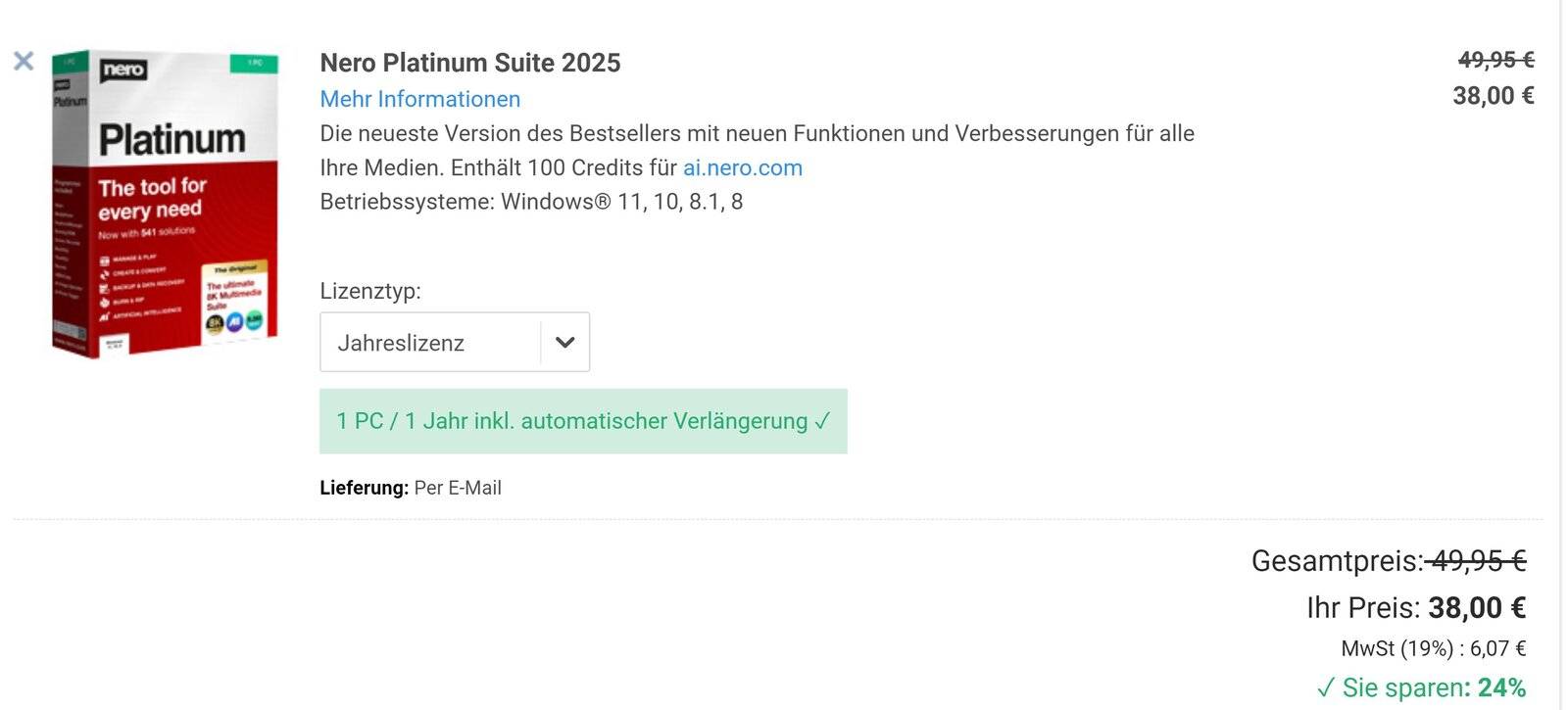
Task: Click the crossed-out Gesamtpreis amount
Action: [x=1475, y=561]
